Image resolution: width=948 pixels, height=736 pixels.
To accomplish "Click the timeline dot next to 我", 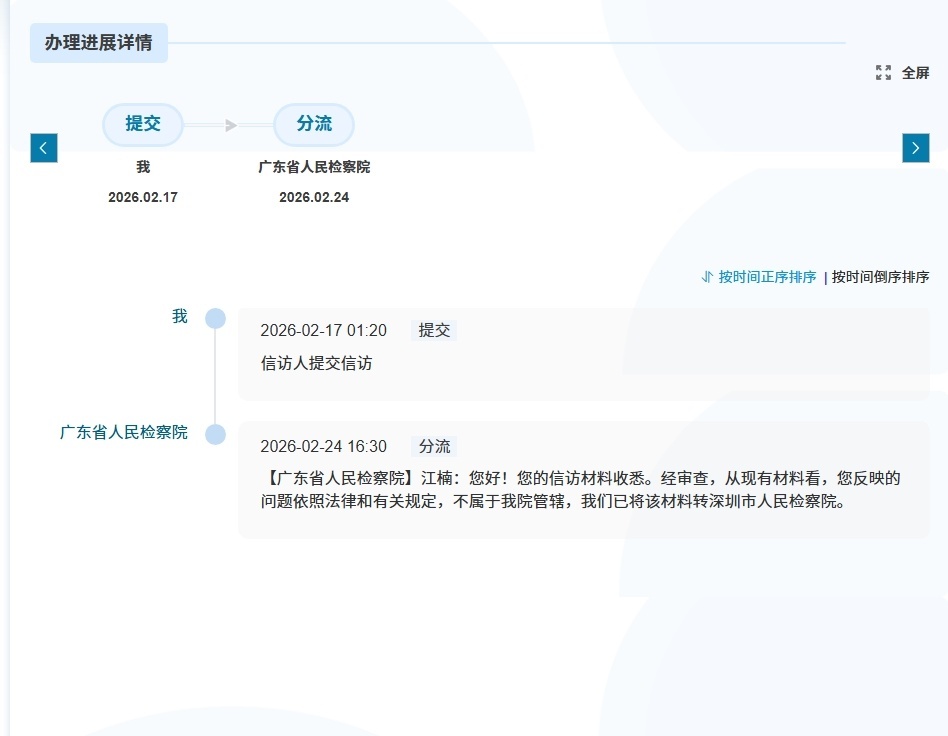I will 215,318.
